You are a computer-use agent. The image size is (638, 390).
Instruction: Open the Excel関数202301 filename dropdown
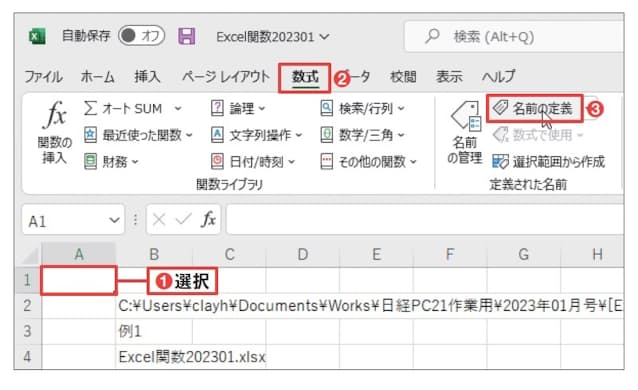point(273,37)
